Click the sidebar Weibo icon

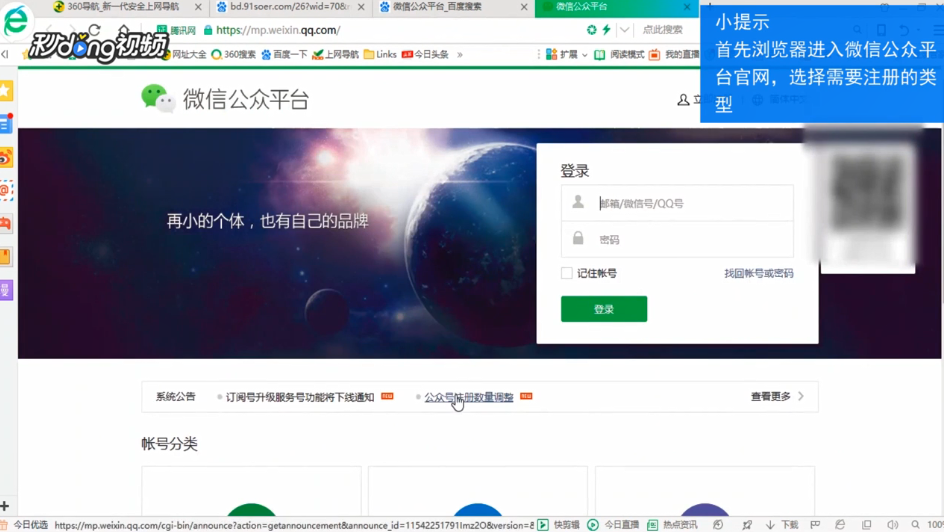[6, 158]
